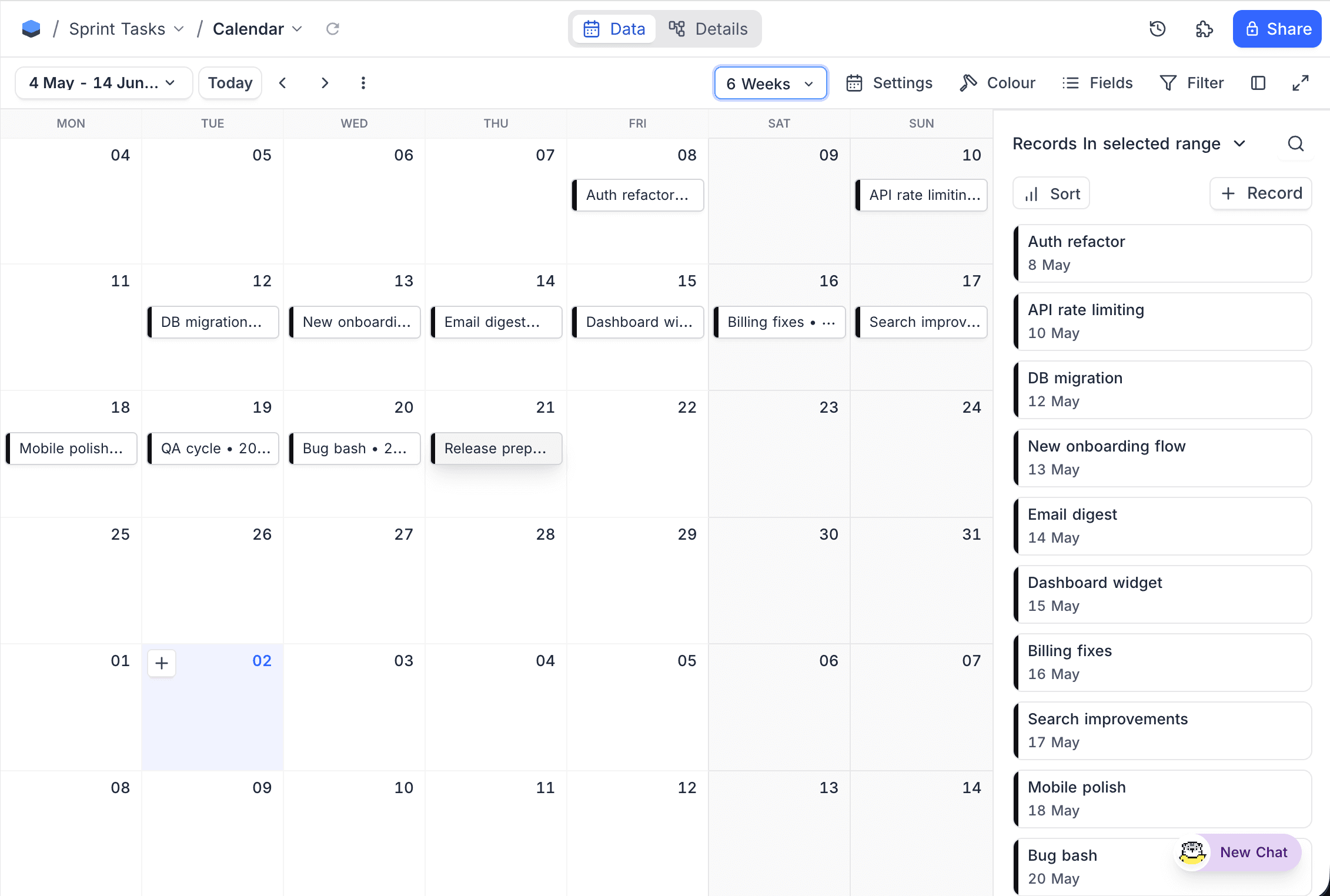Select DB migration record card in sidebar
This screenshot has width=1330, height=896.
point(1162,390)
